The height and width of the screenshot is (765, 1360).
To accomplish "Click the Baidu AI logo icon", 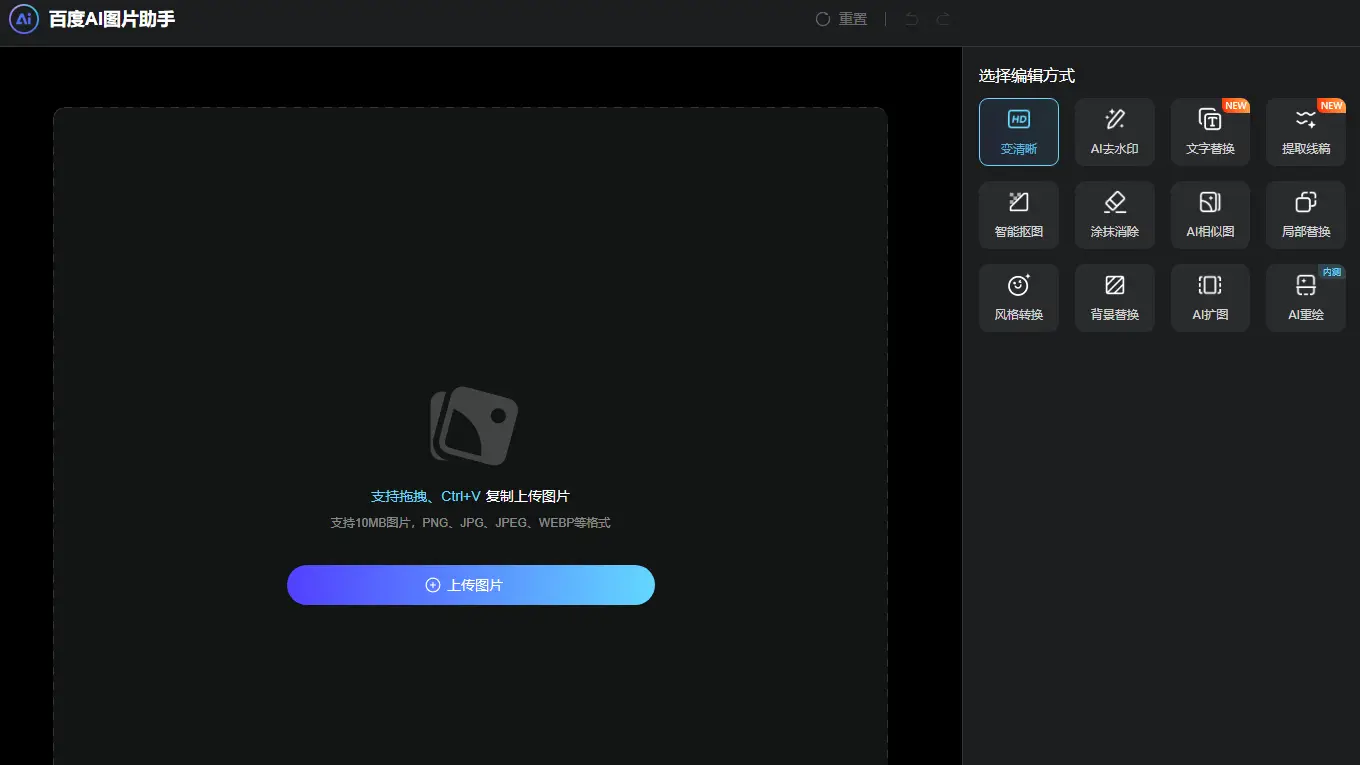I will tap(23, 19).
